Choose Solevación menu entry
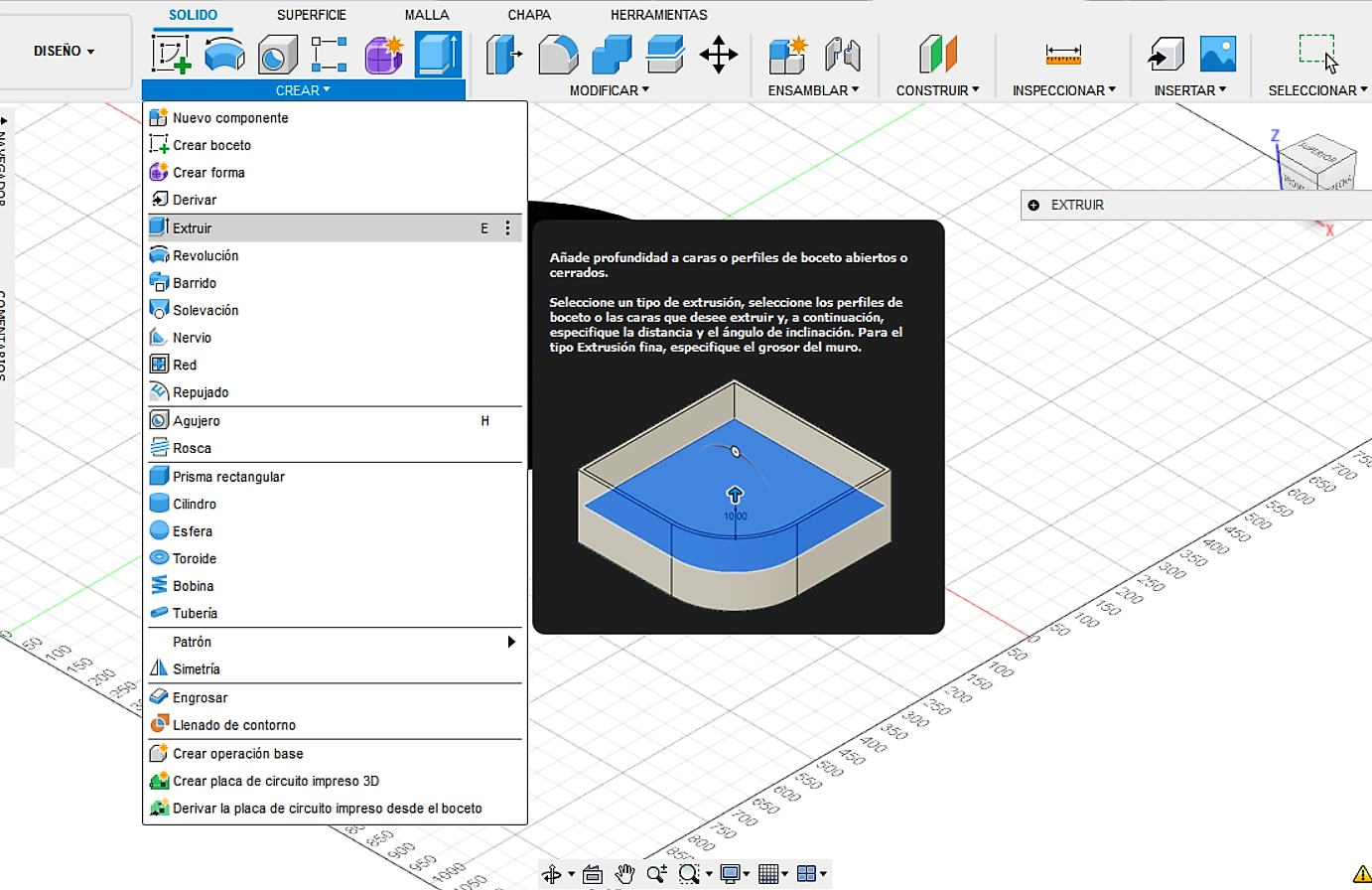Screen dimensions: 1372x890 coord(335,310)
